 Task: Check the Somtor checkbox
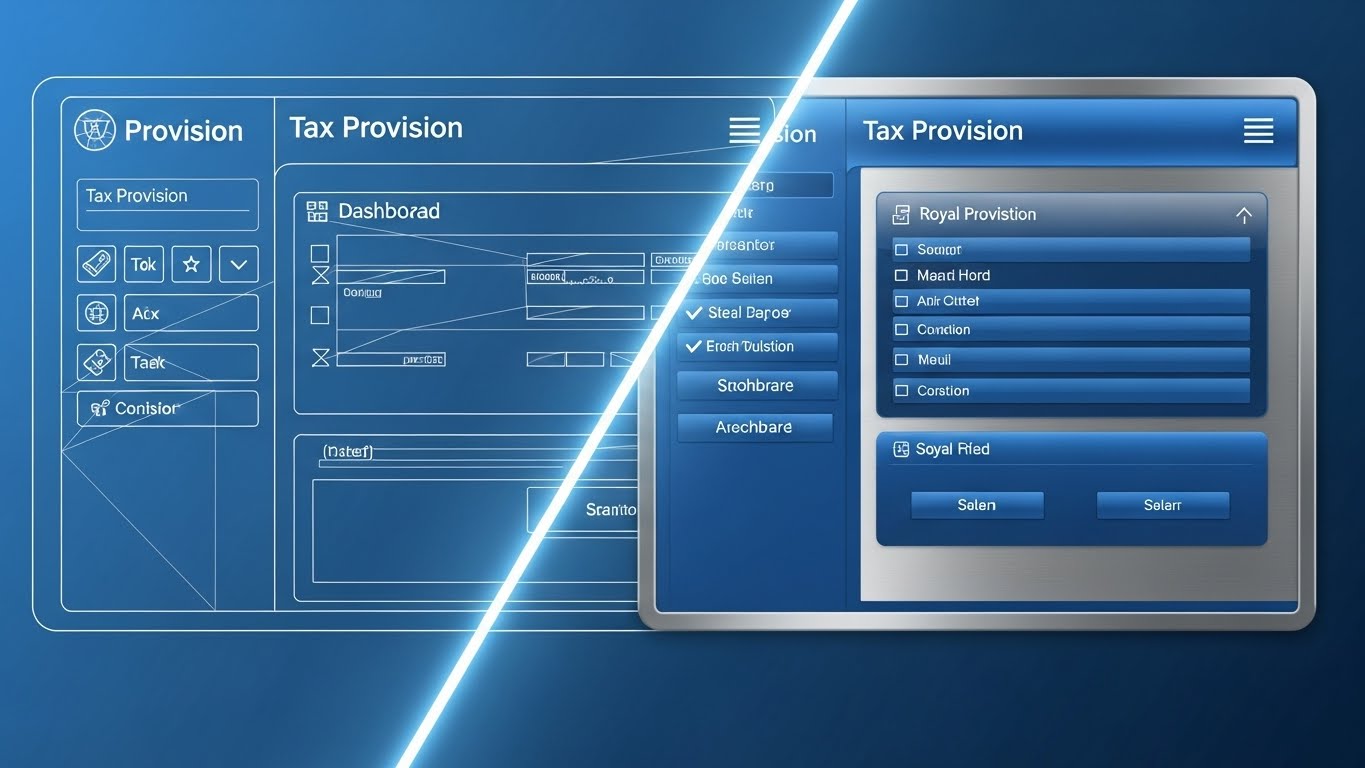[x=901, y=250]
